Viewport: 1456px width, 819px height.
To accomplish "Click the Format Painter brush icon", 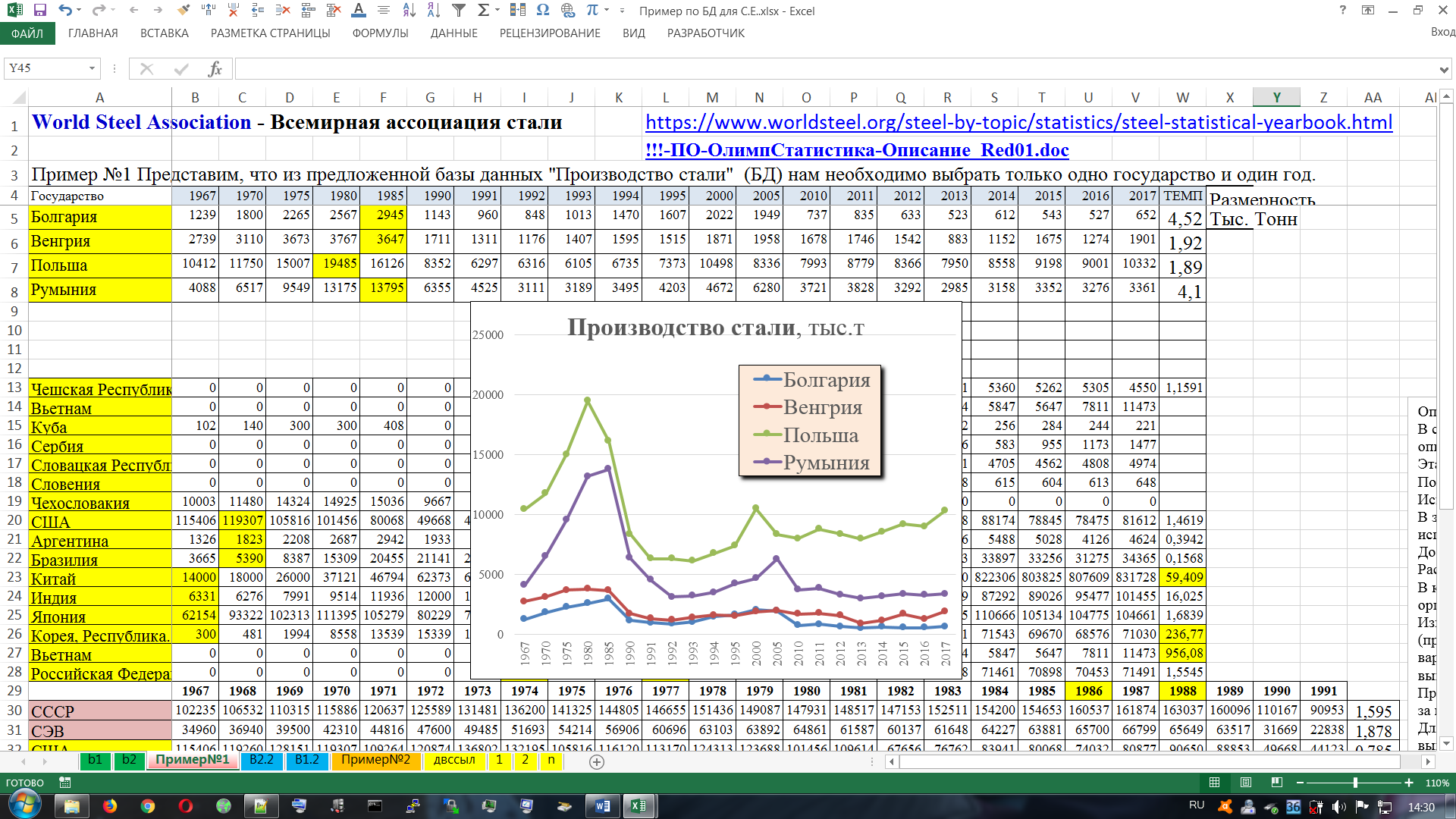I will 183,11.
